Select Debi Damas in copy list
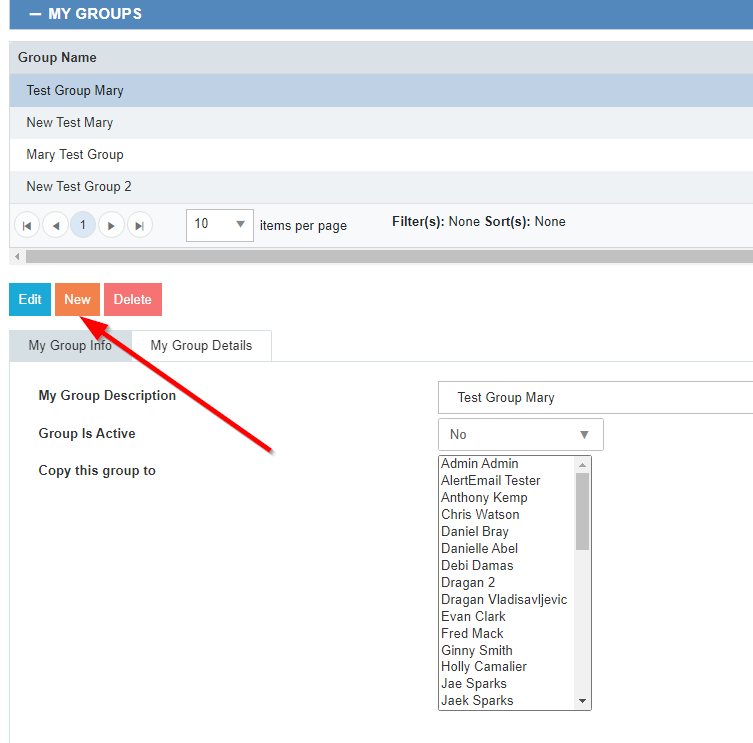Image resolution: width=753 pixels, height=743 pixels. 507,565
